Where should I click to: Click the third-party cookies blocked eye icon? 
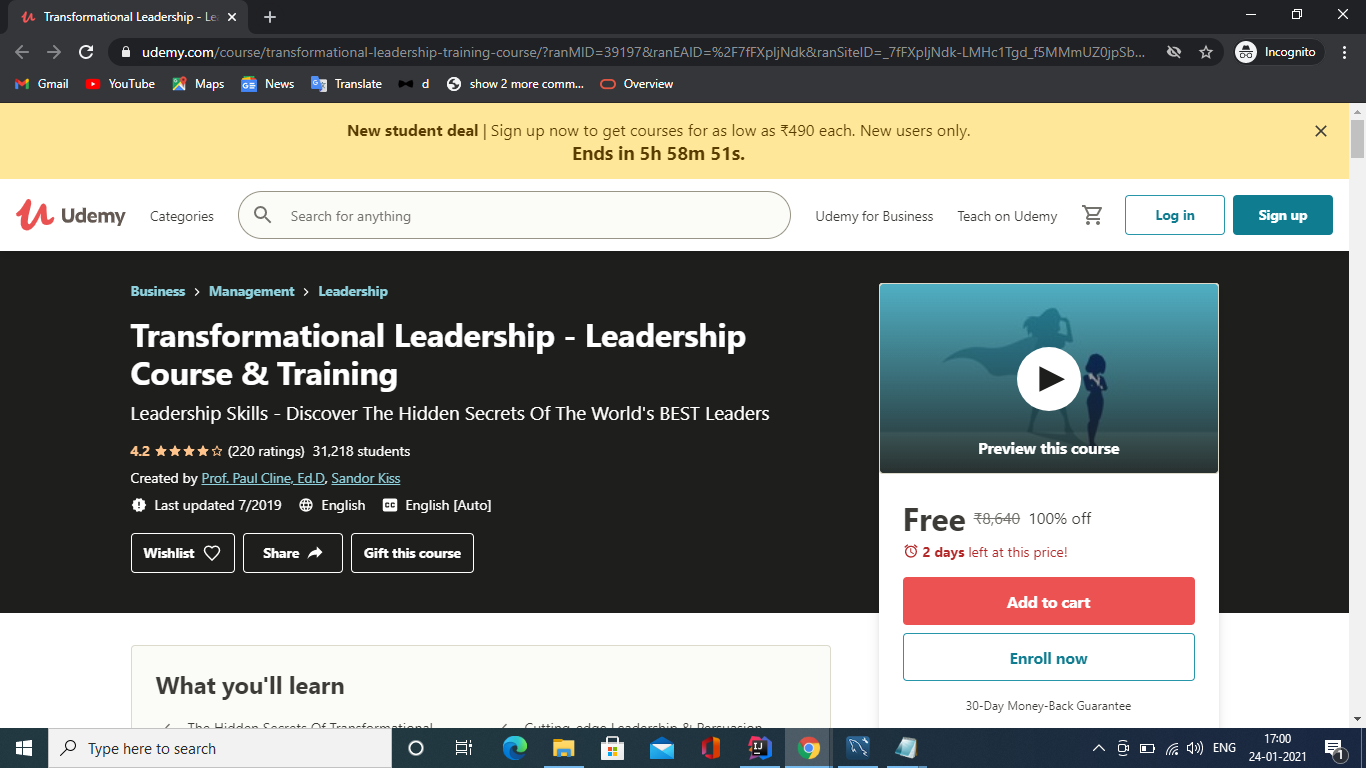pyautogui.click(x=1174, y=52)
